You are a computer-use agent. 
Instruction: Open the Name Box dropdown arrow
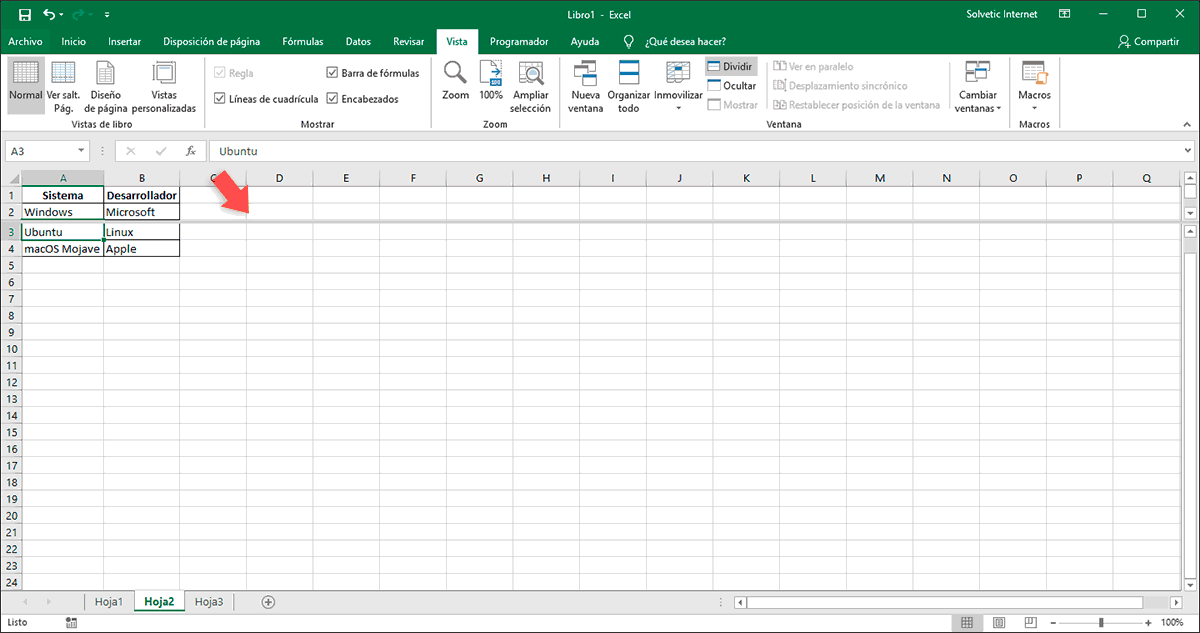point(81,151)
